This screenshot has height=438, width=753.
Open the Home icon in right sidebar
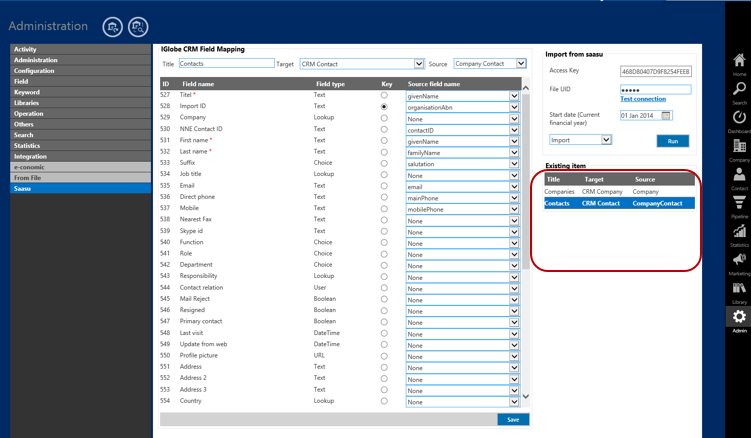click(739, 61)
